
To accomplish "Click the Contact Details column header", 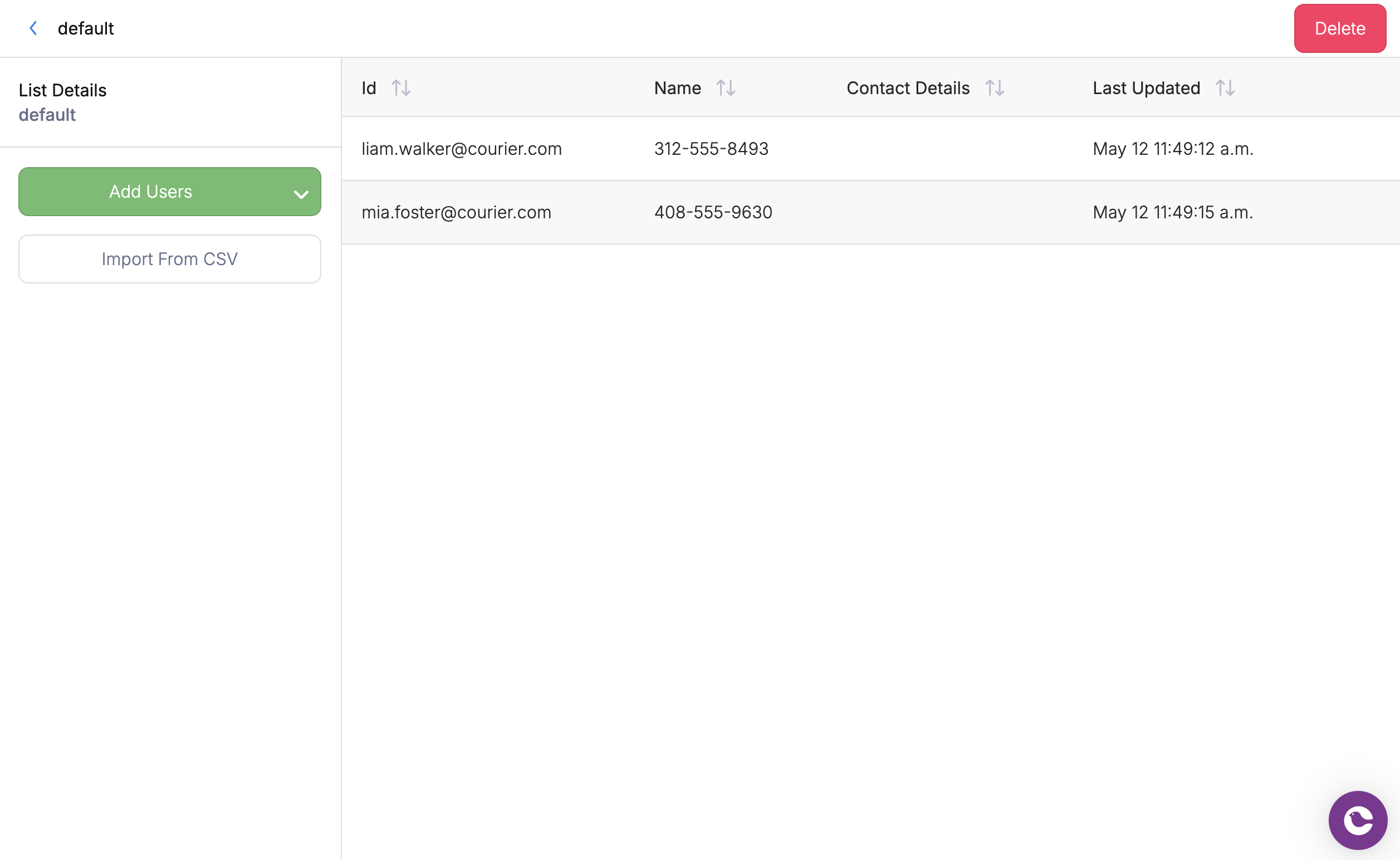I will [908, 88].
